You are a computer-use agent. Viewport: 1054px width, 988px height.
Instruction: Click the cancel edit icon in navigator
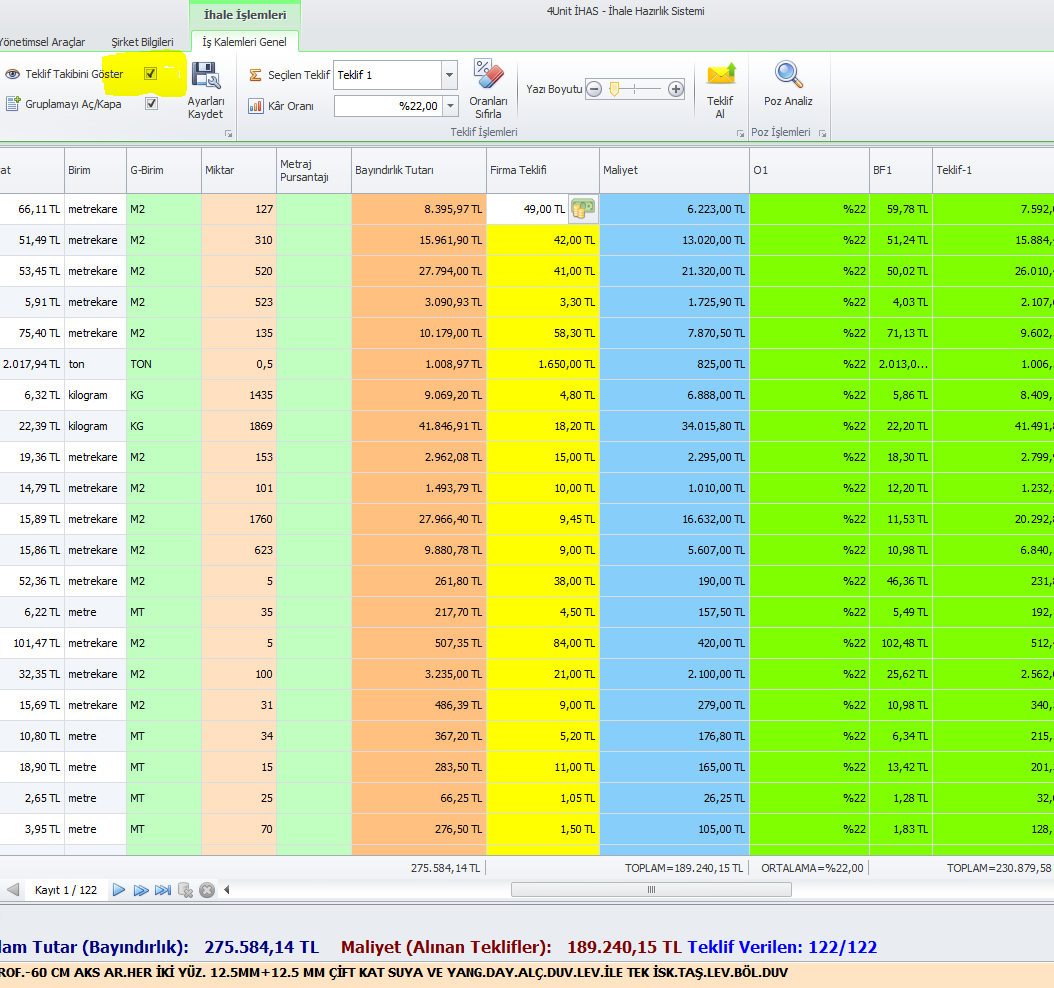[x=207, y=889]
